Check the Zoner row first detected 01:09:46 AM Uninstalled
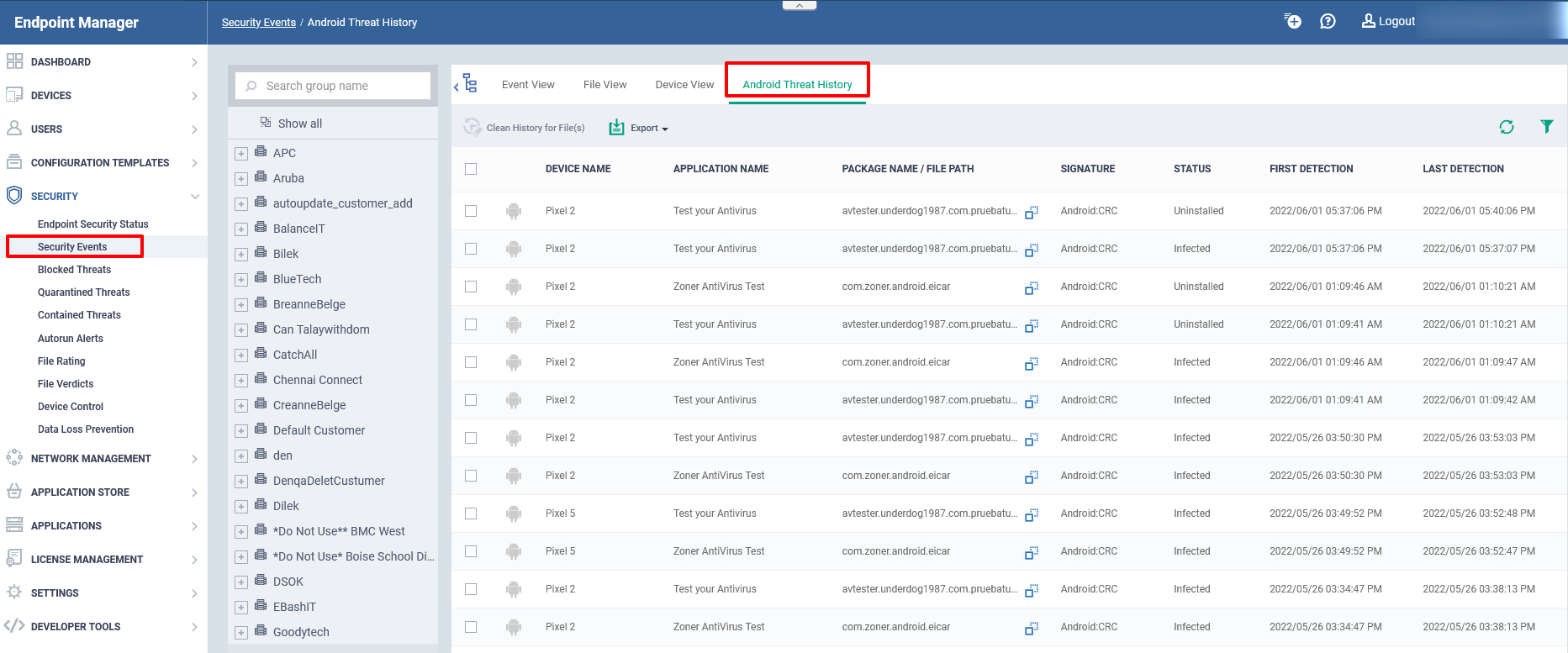 (x=471, y=287)
